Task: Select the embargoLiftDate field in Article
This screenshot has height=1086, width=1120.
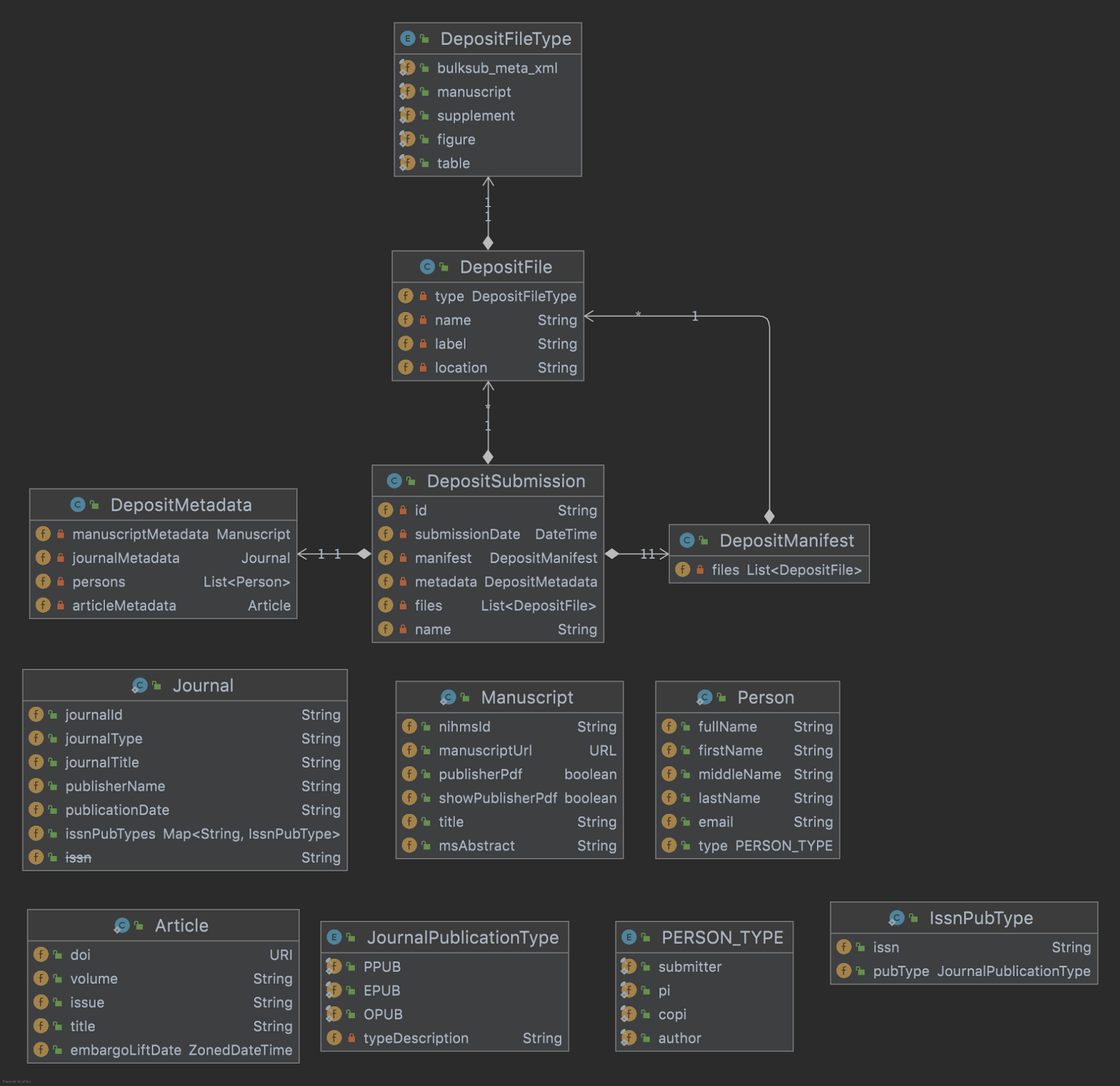Action: click(x=125, y=1050)
